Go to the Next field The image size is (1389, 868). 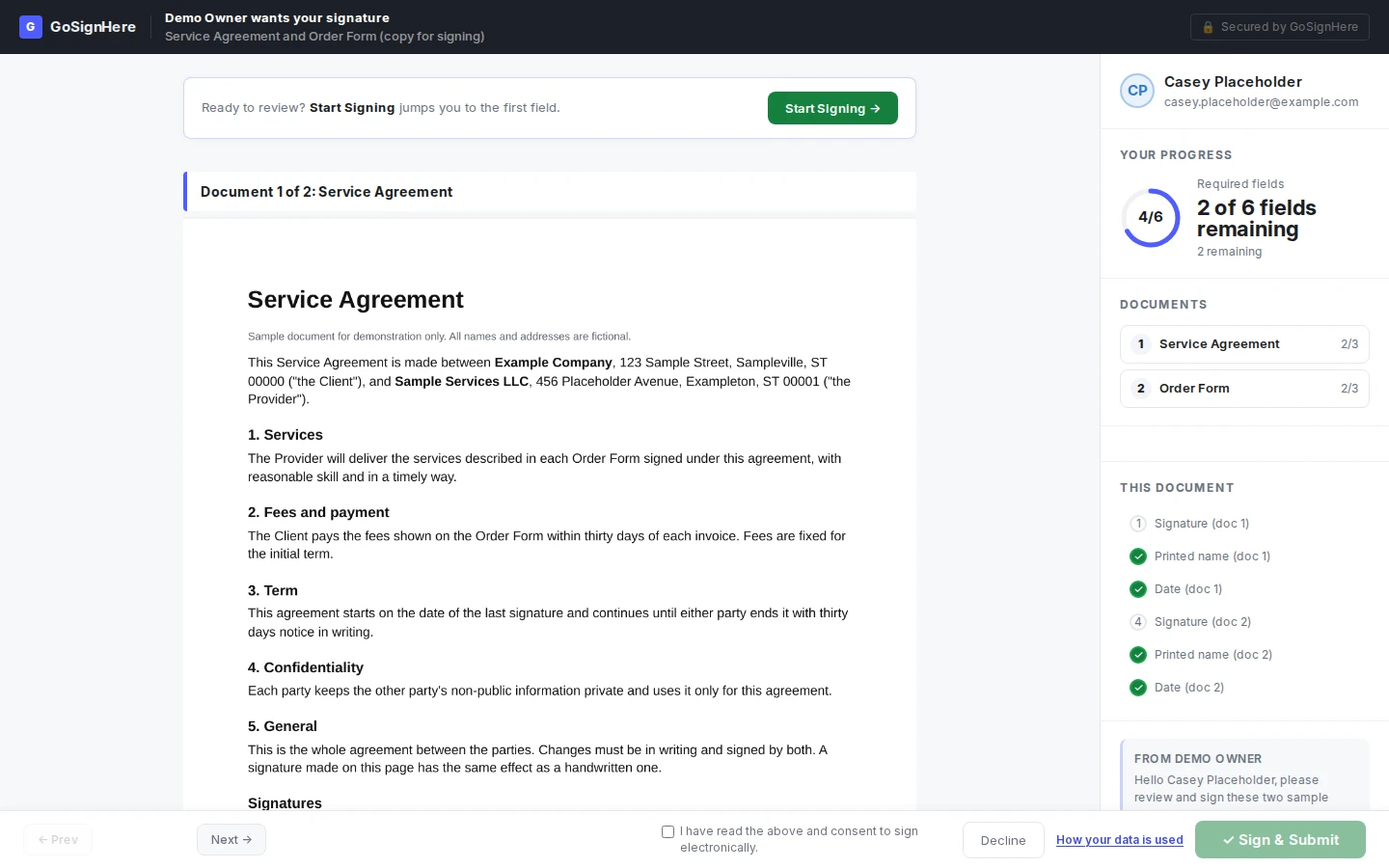tap(231, 840)
